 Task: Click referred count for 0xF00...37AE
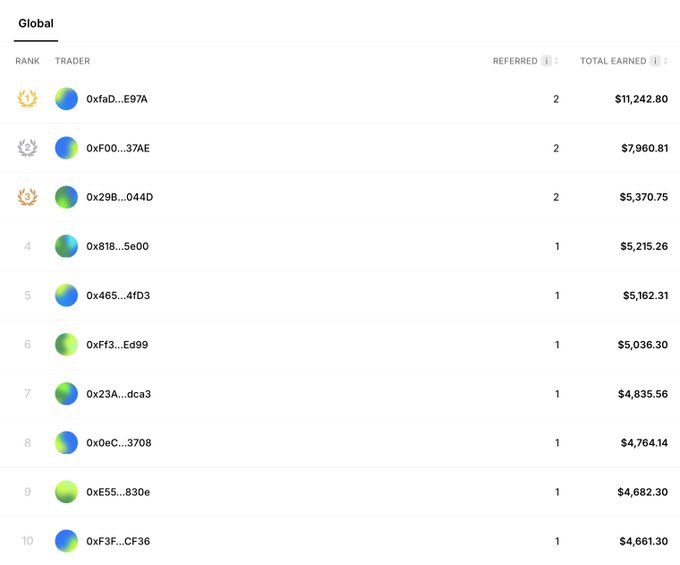[556, 148]
